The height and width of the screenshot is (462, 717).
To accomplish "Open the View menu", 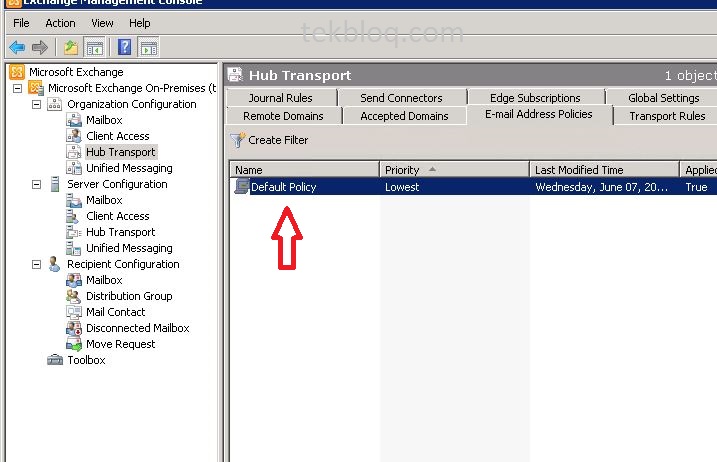I will click(x=102, y=23).
